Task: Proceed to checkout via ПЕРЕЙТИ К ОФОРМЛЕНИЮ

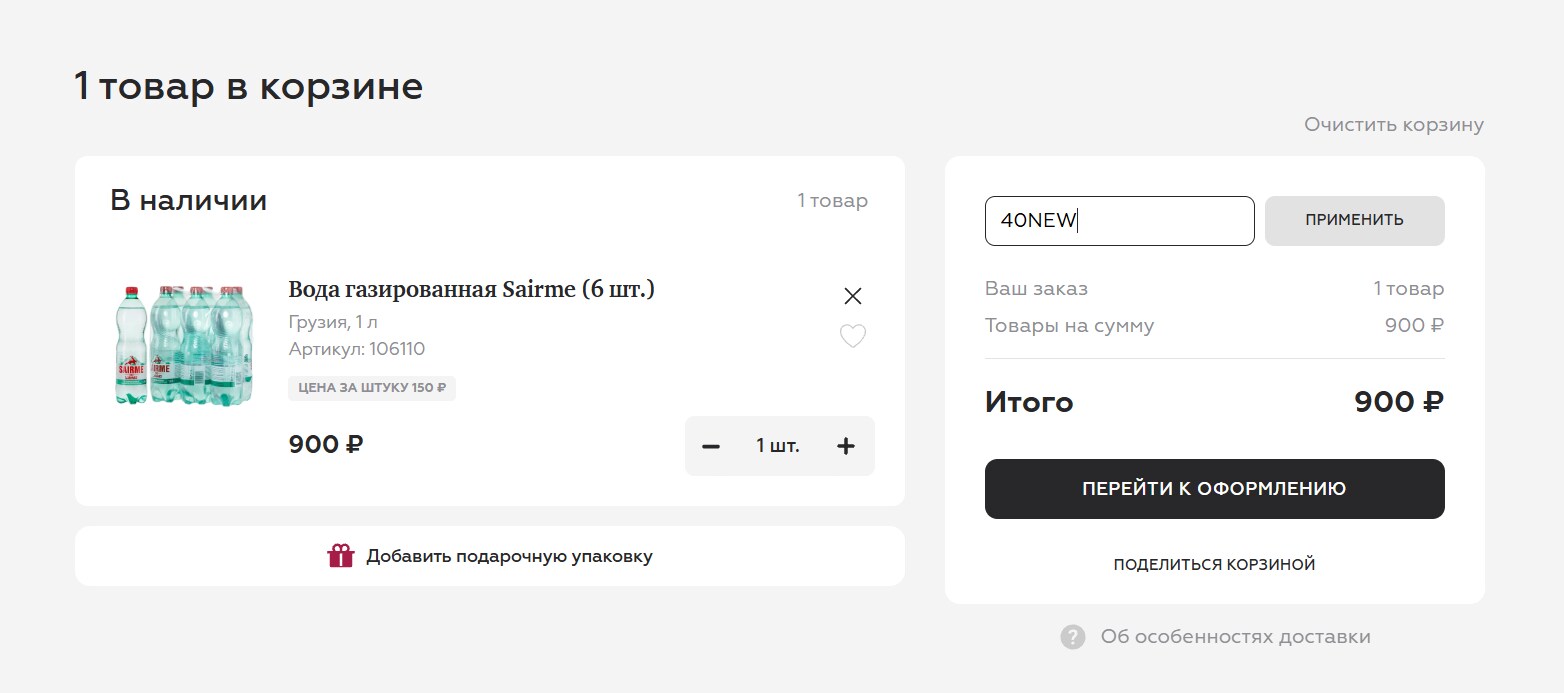Action: (1214, 489)
